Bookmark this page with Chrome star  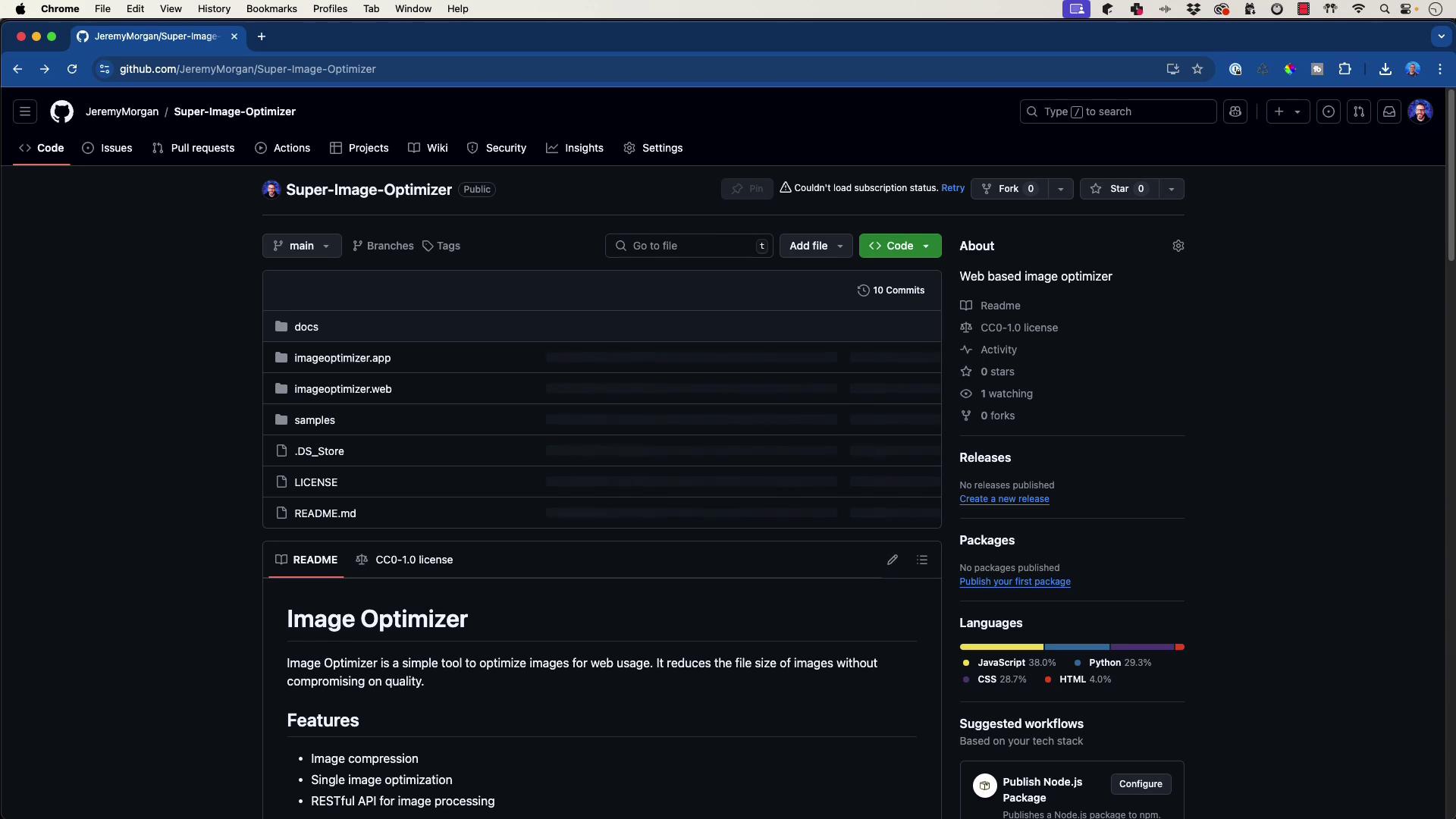[x=1197, y=69]
